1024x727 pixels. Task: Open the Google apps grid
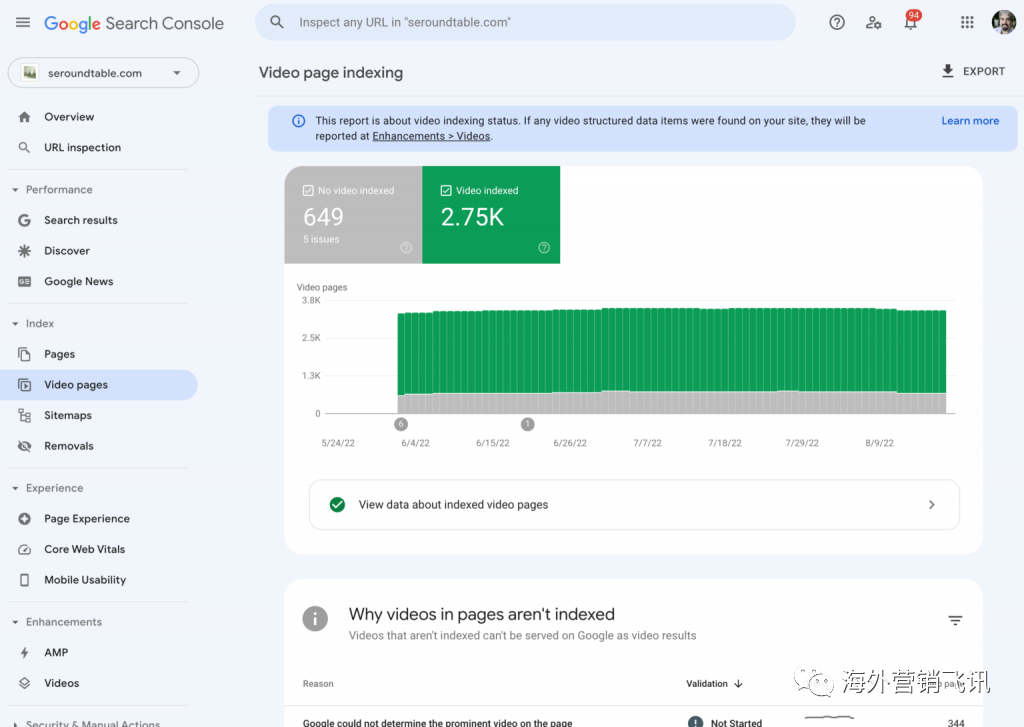(x=967, y=22)
